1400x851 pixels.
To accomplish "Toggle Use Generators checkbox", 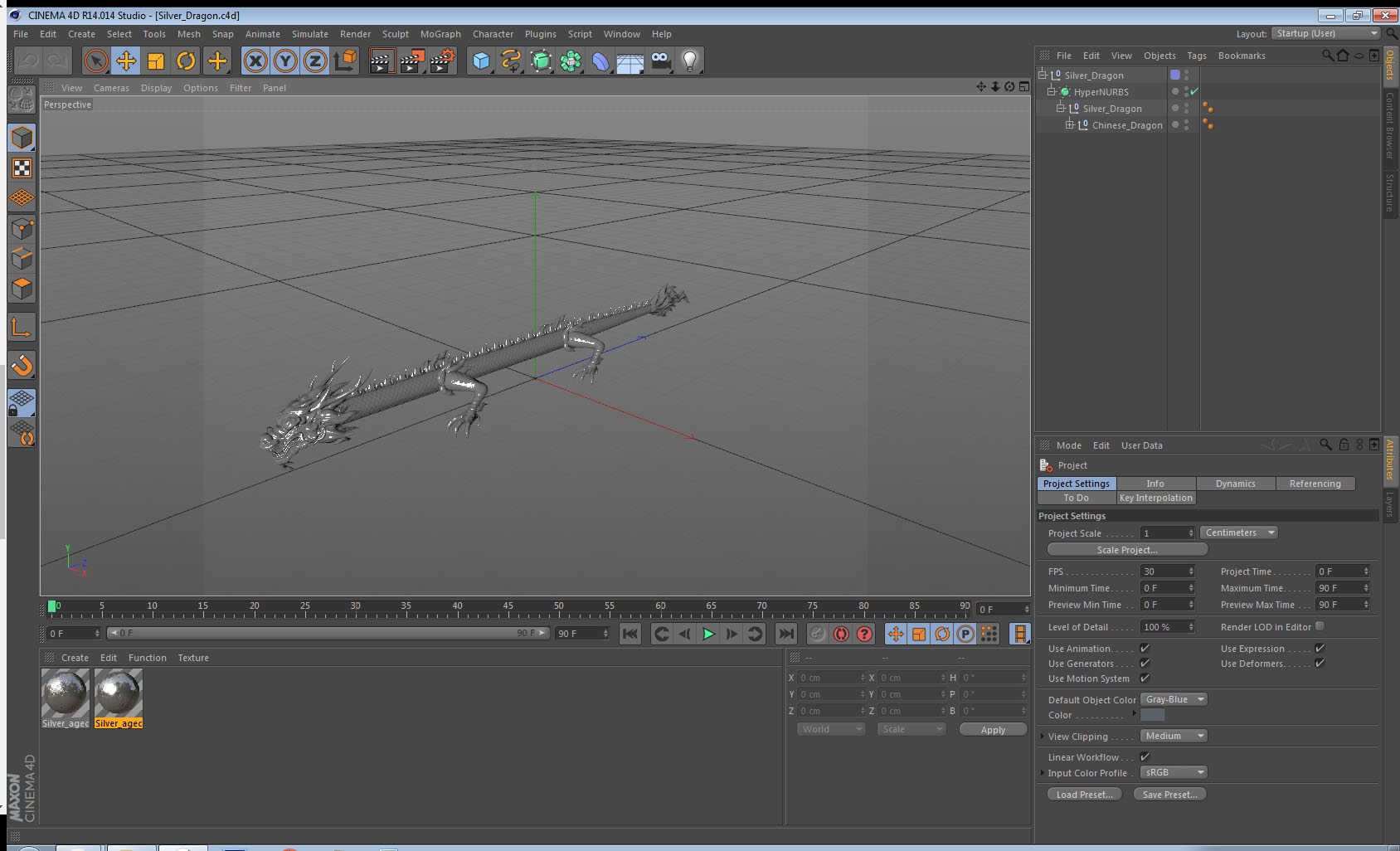I will (1145, 663).
